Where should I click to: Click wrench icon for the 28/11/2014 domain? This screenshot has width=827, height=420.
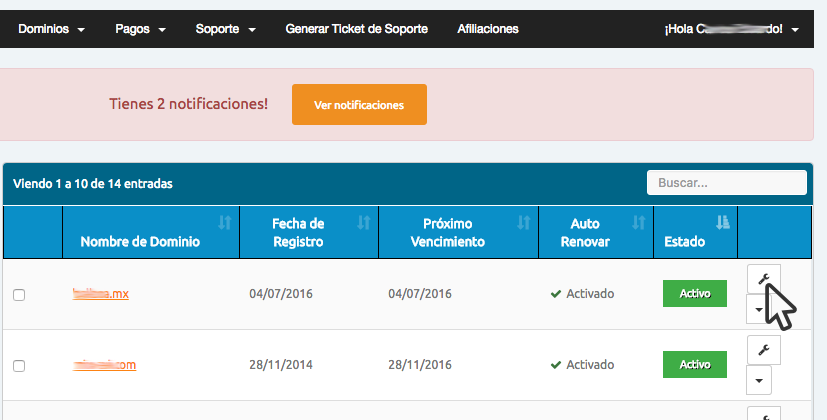763,349
